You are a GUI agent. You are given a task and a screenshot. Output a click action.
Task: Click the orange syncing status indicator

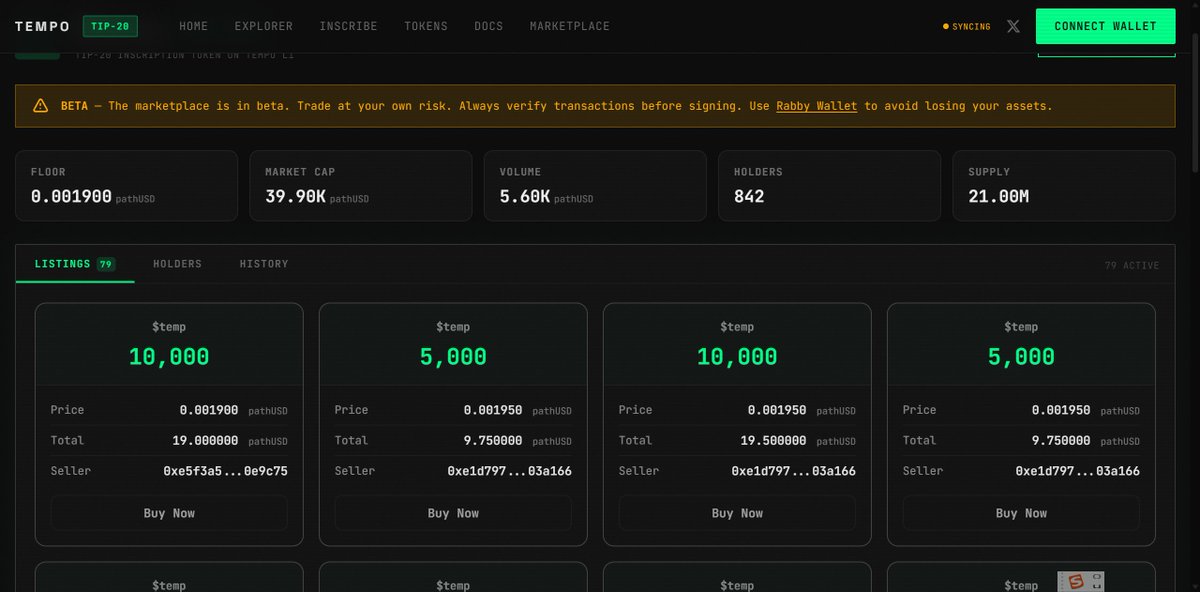pyautogui.click(x=967, y=27)
